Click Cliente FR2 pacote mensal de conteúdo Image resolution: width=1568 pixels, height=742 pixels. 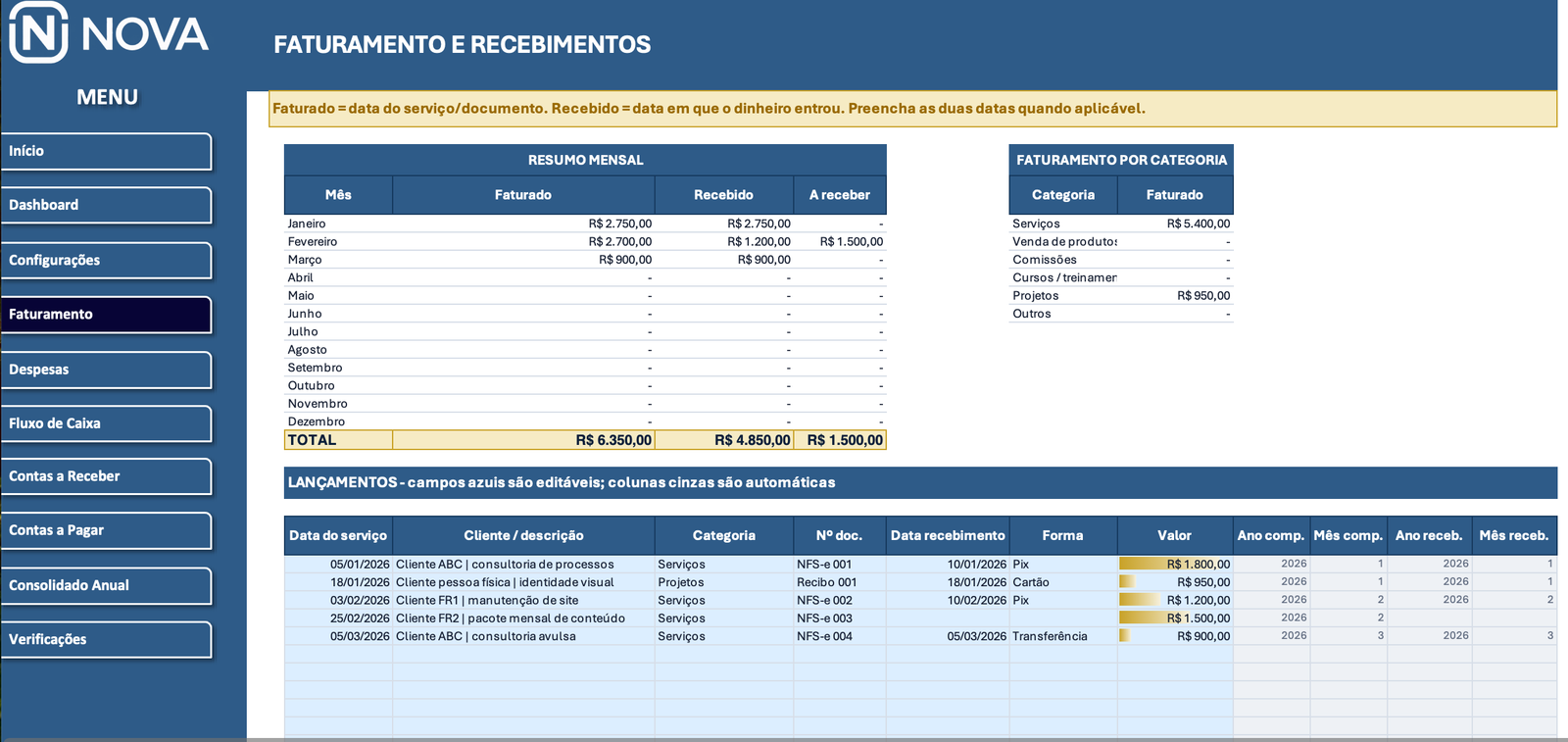(x=523, y=618)
